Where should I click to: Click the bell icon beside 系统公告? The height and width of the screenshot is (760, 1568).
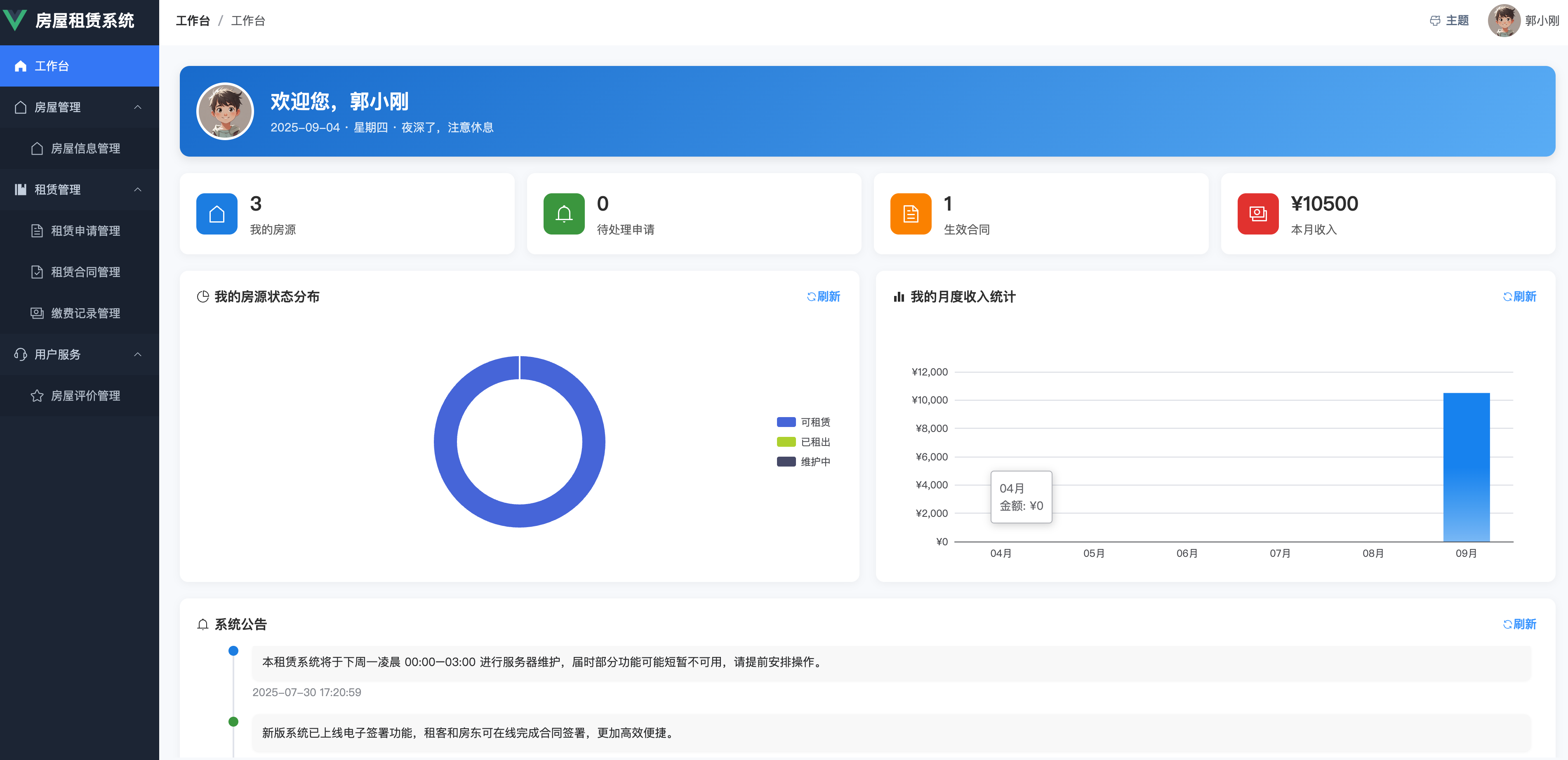click(202, 624)
